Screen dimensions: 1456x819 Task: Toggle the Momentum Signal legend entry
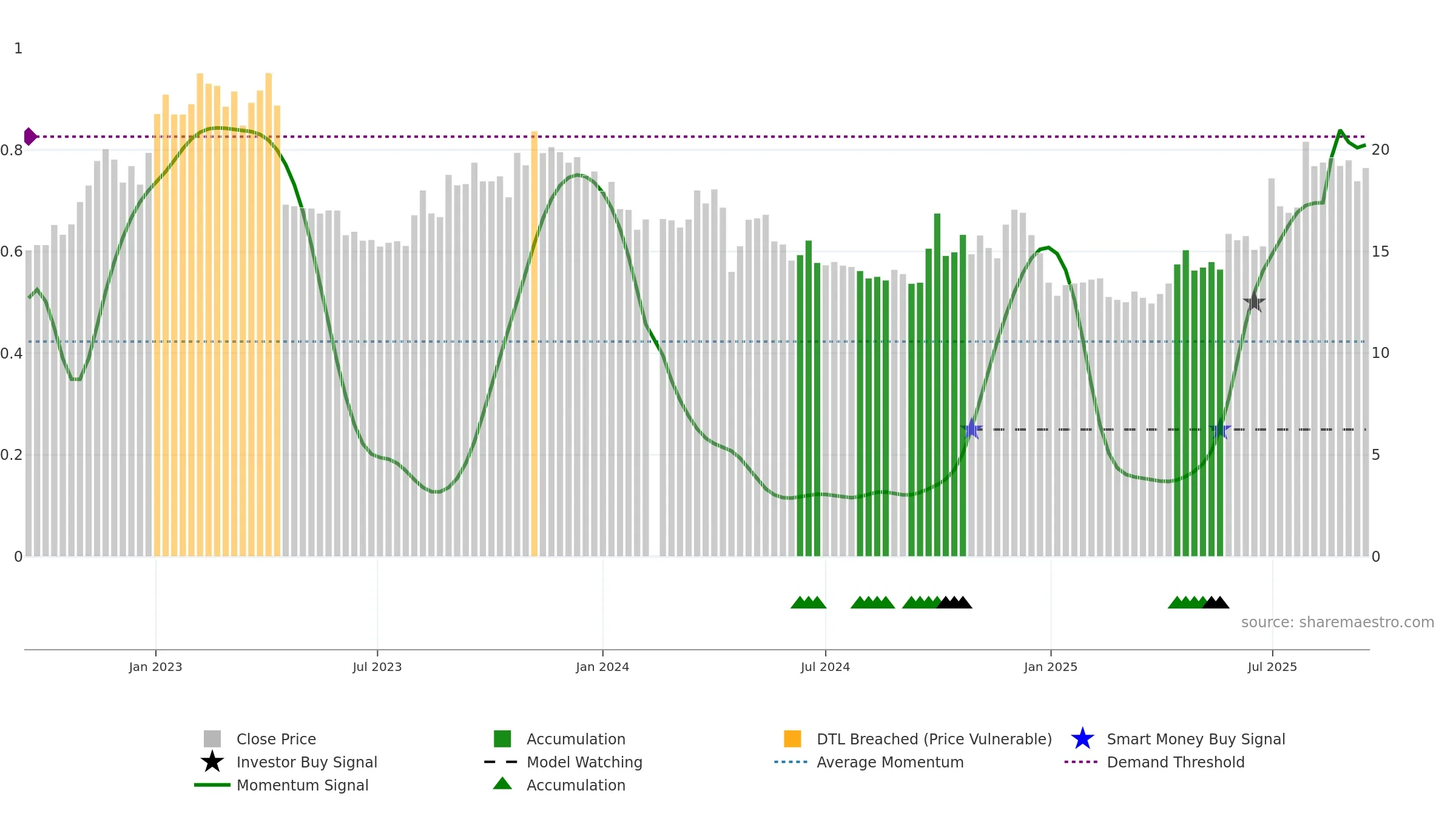tap(281, 785)
